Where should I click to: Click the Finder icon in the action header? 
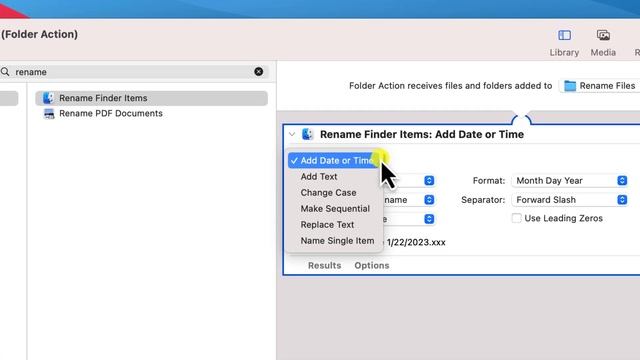tap(307, 134)
